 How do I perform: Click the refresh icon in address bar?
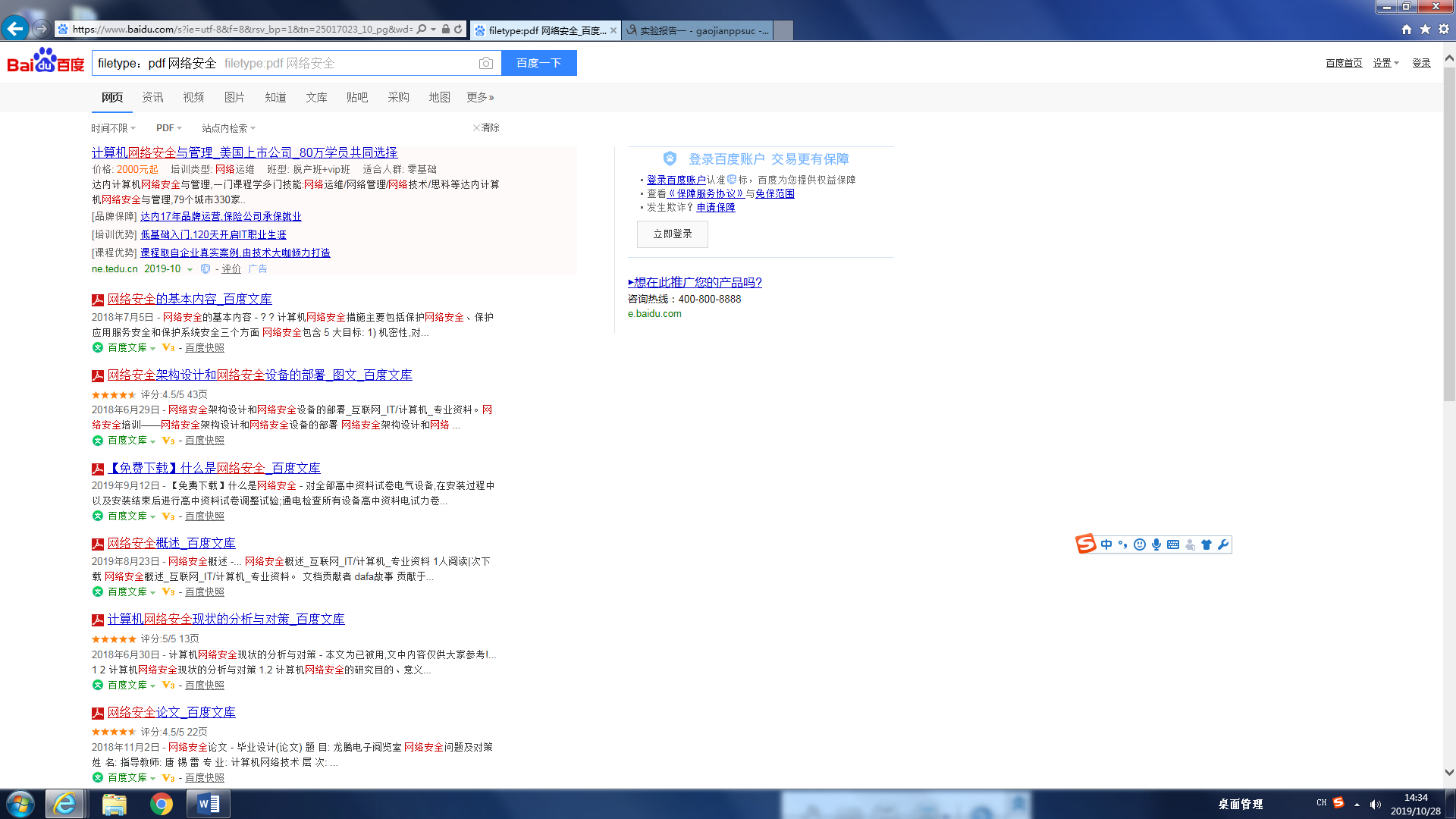click(458, 30)
